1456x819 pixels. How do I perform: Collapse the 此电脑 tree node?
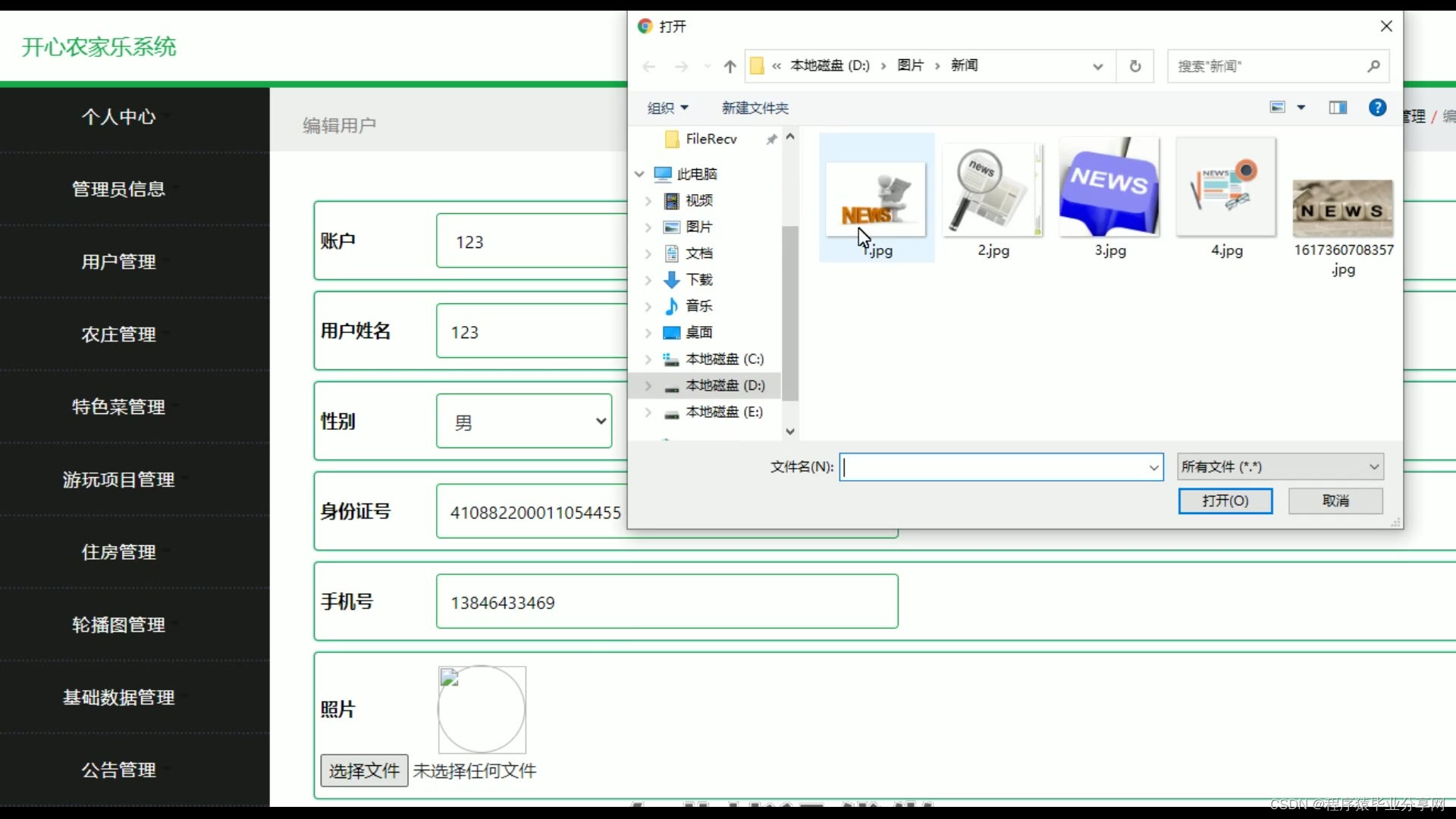click(x=639, y=174)
